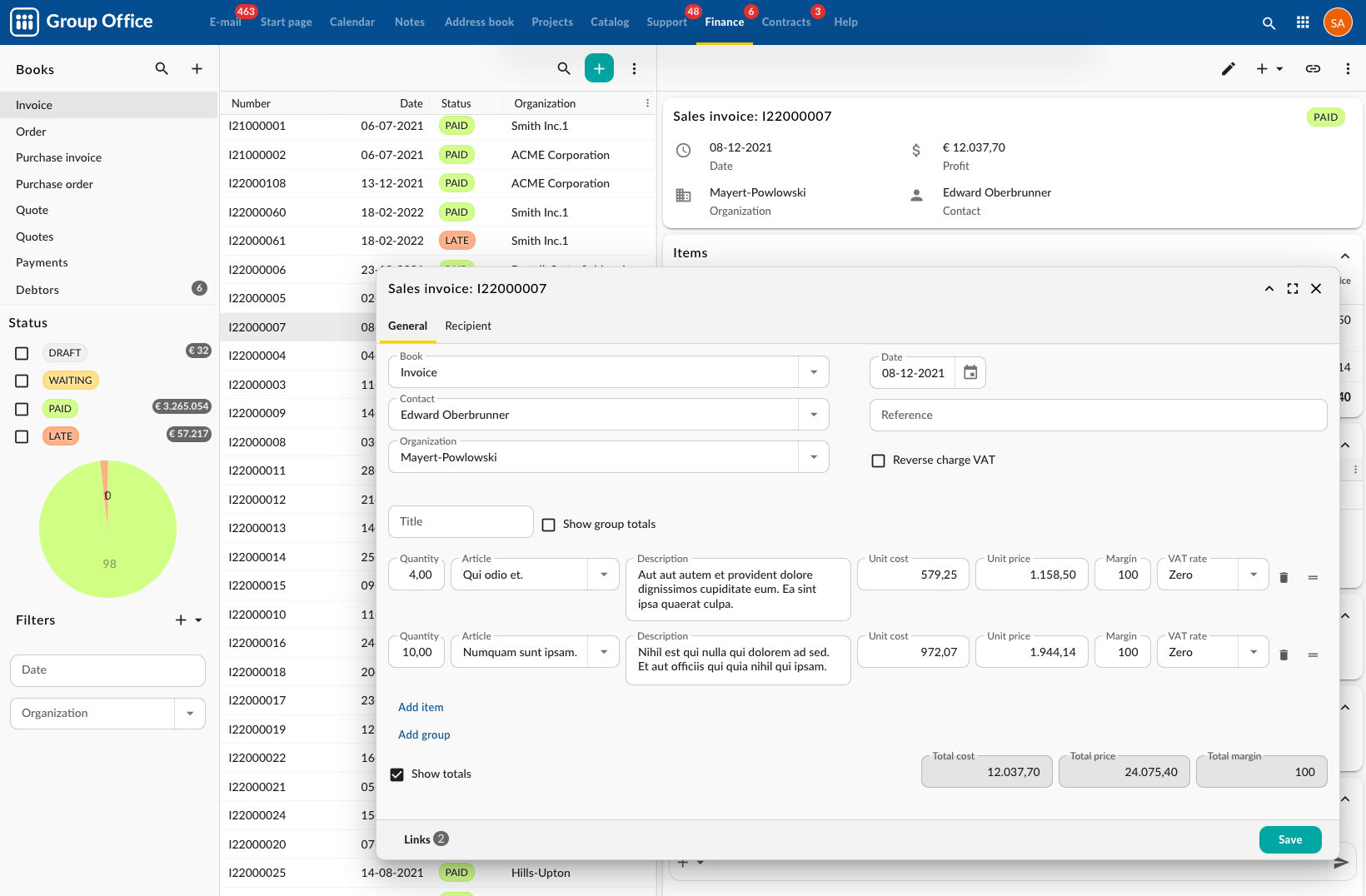1366x896 pixels.
Task: Open column settings in the table header
Action: (647, 103)
